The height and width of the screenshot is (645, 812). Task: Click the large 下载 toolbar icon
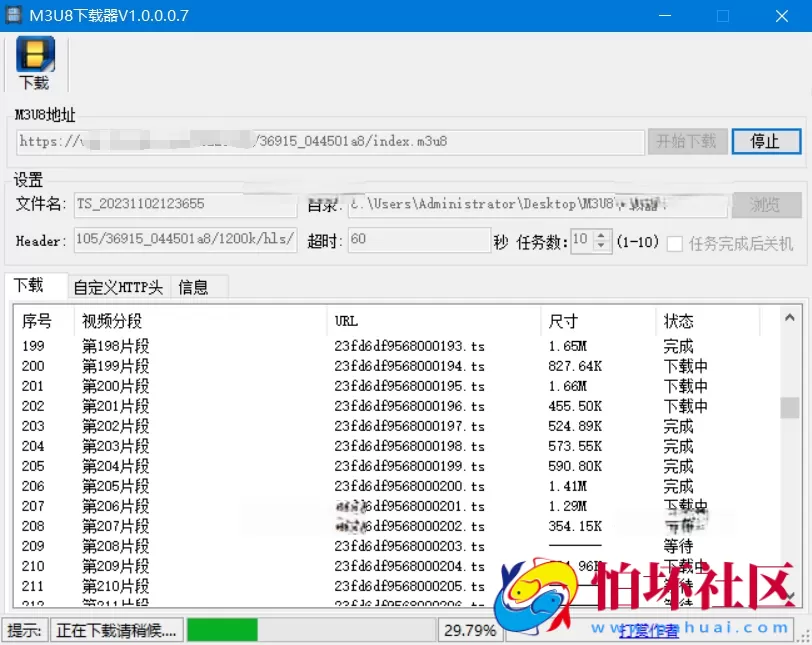point(33,62)
